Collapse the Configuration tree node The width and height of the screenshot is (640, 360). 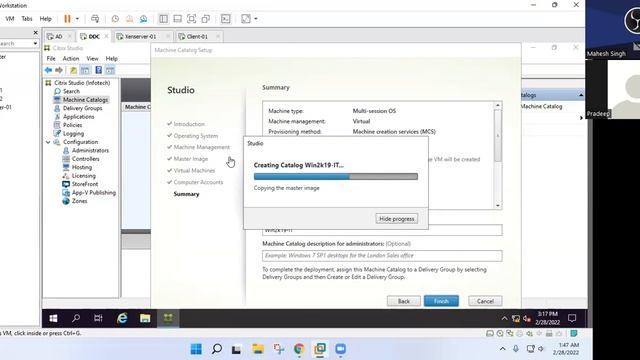pos(48,142)
